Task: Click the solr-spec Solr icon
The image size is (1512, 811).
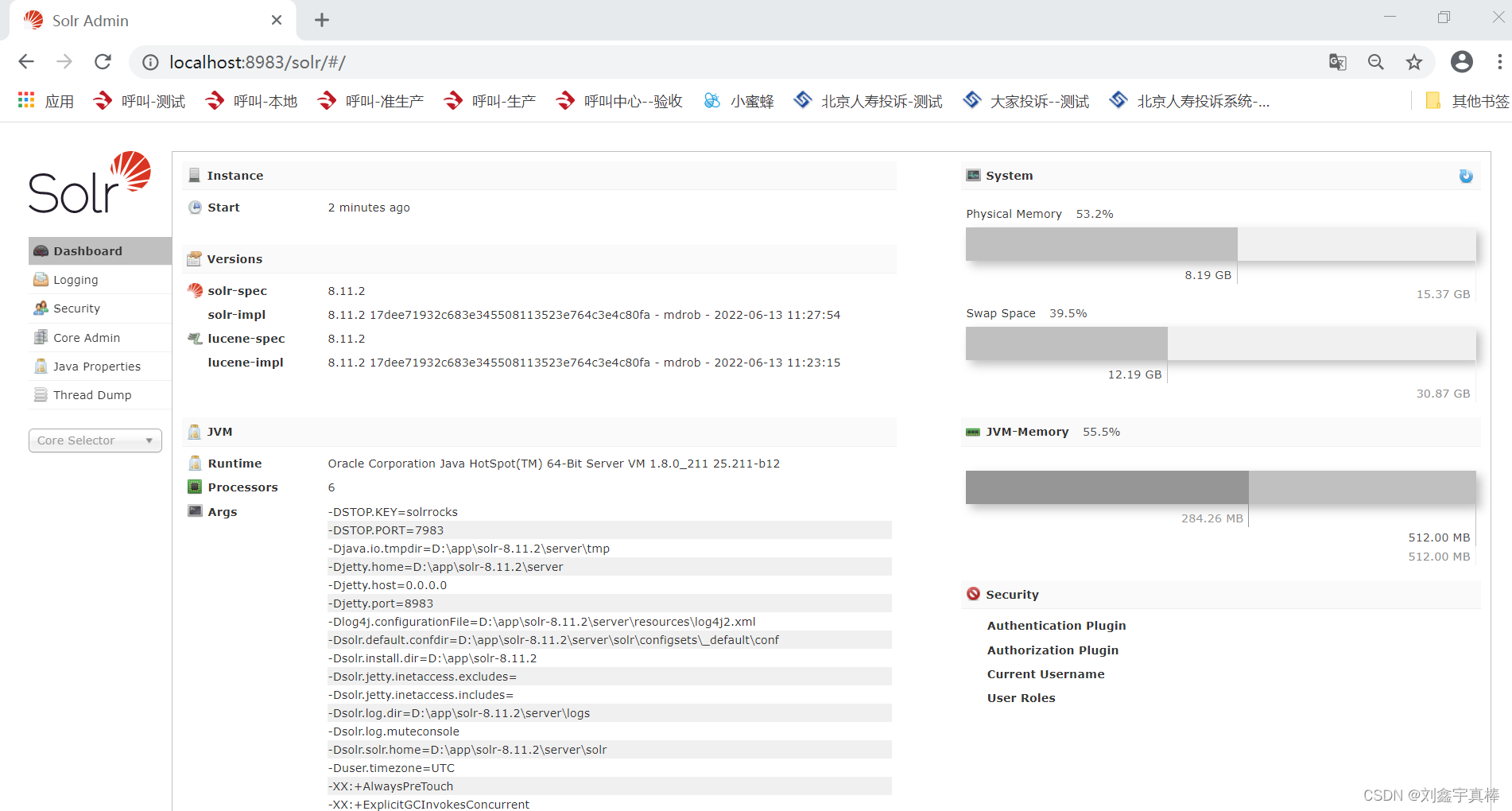Action: 195,290
